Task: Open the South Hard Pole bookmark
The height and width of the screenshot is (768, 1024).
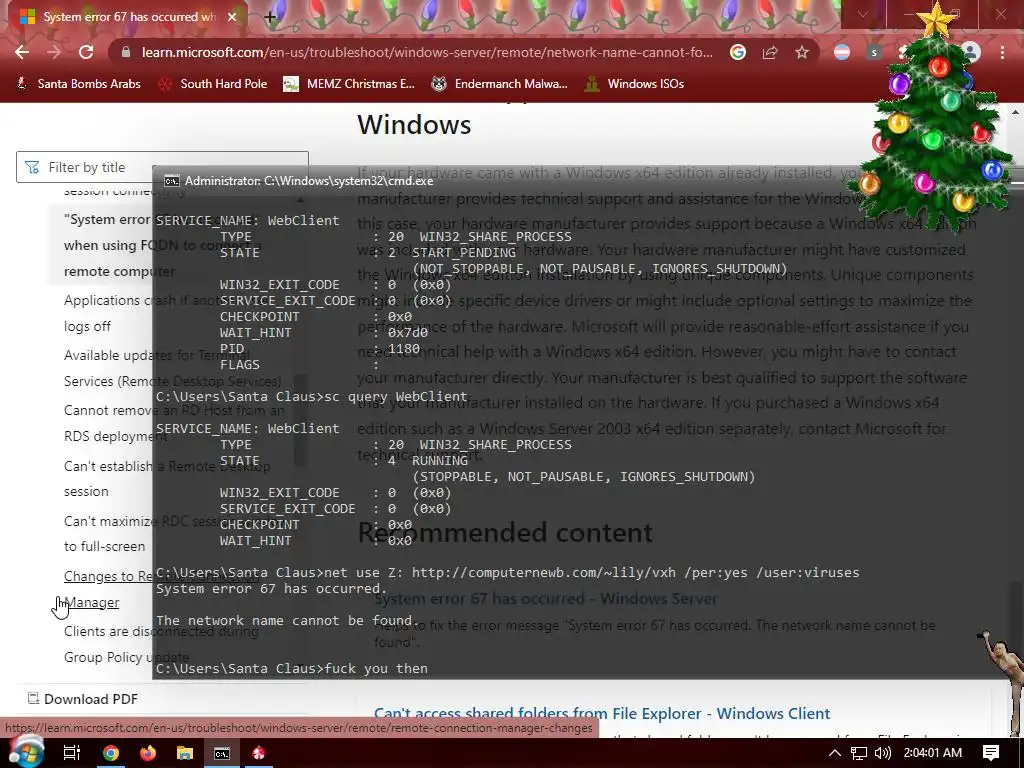Action: [214, 84]
